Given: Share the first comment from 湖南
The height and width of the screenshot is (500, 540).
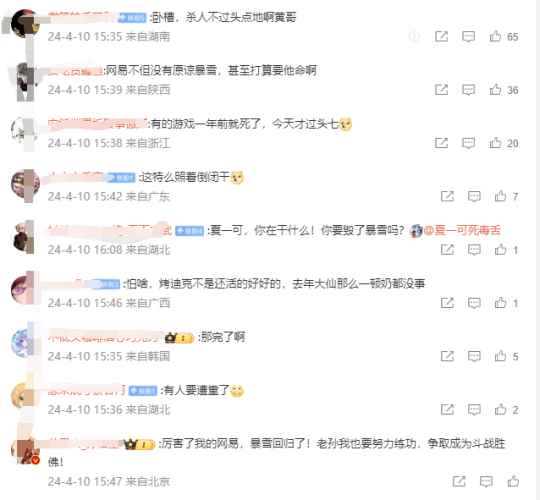Looking at the screenshot, I should 441,36.
